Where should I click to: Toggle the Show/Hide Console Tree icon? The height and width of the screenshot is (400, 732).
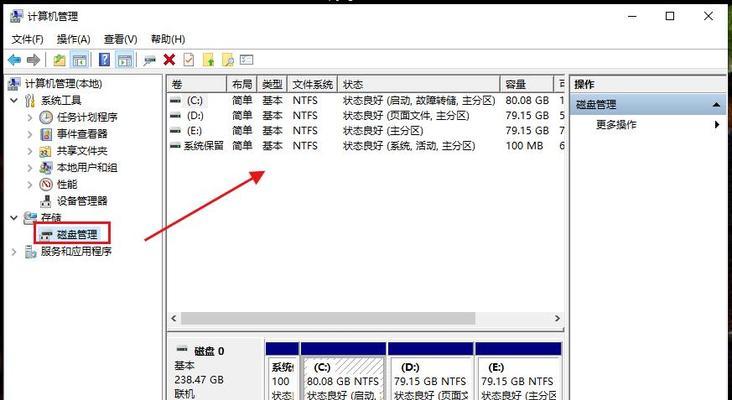coord(79,60)
